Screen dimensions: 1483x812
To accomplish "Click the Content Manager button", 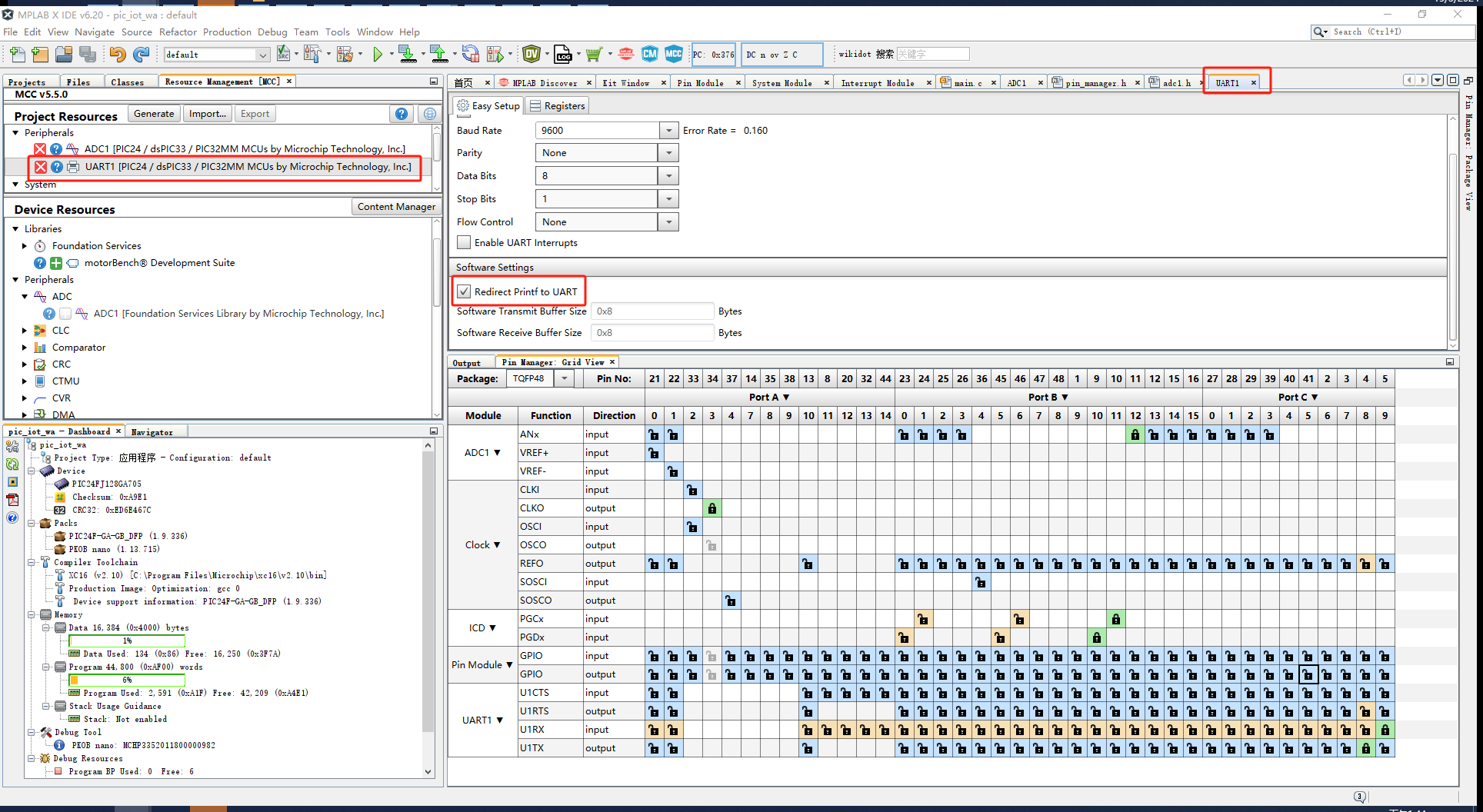I will [x=396, y=207].
